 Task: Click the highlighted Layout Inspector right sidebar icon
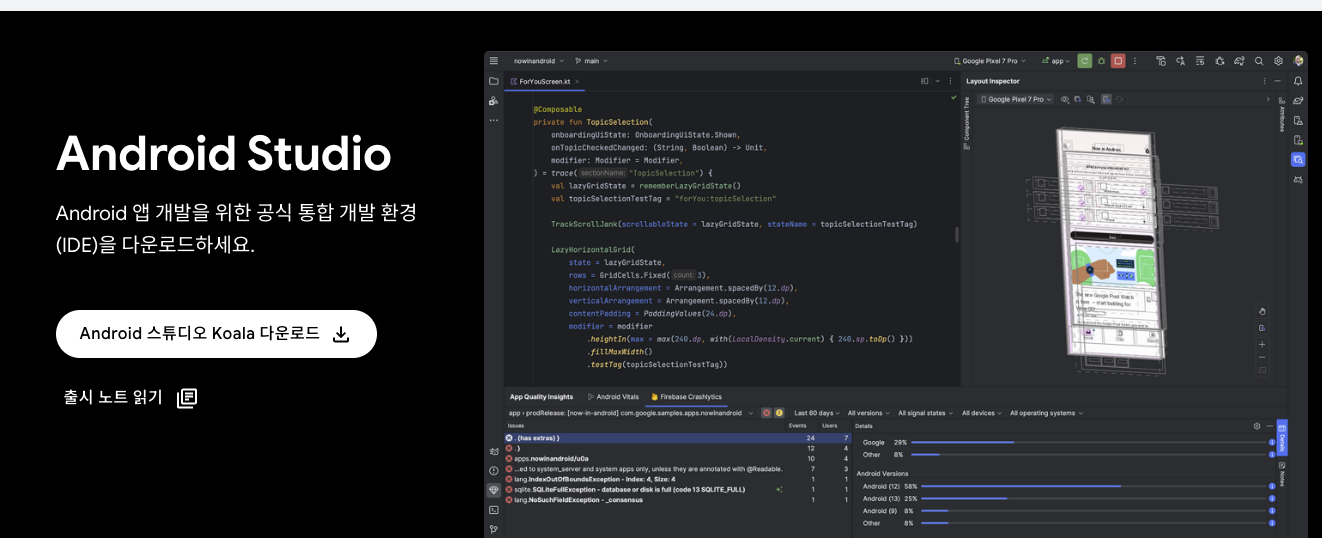tap(1298, 159)
